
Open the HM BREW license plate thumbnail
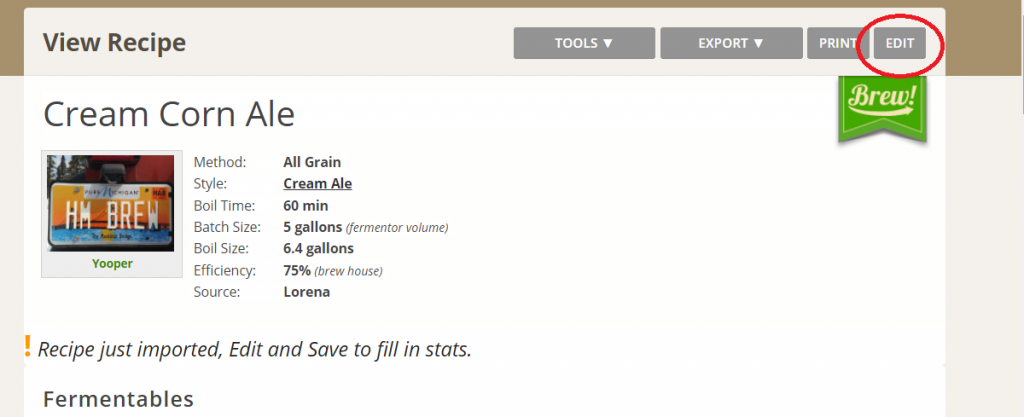coord(112,203)
